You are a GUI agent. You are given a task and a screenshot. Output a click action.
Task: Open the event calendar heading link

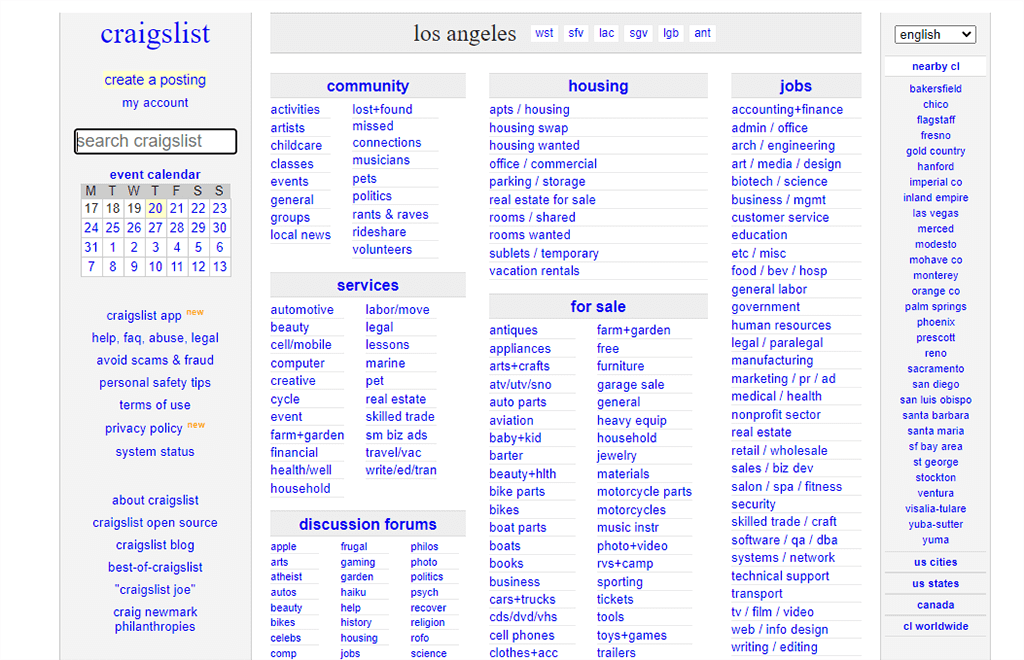click(x=155, y=174)
